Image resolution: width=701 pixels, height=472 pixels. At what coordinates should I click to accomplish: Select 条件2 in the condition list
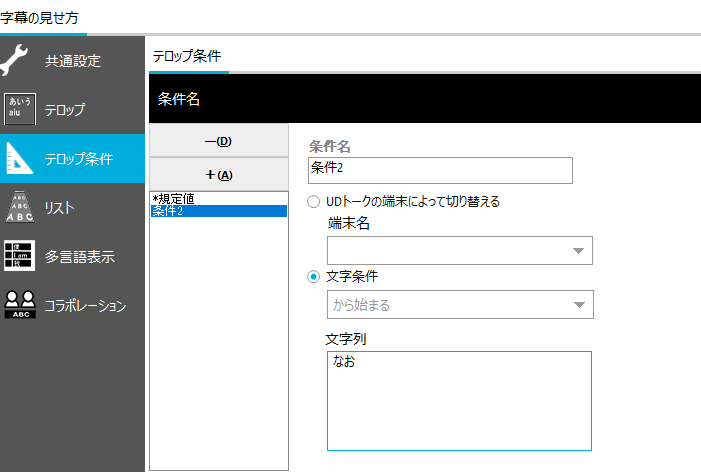click(x=219, y=211)
